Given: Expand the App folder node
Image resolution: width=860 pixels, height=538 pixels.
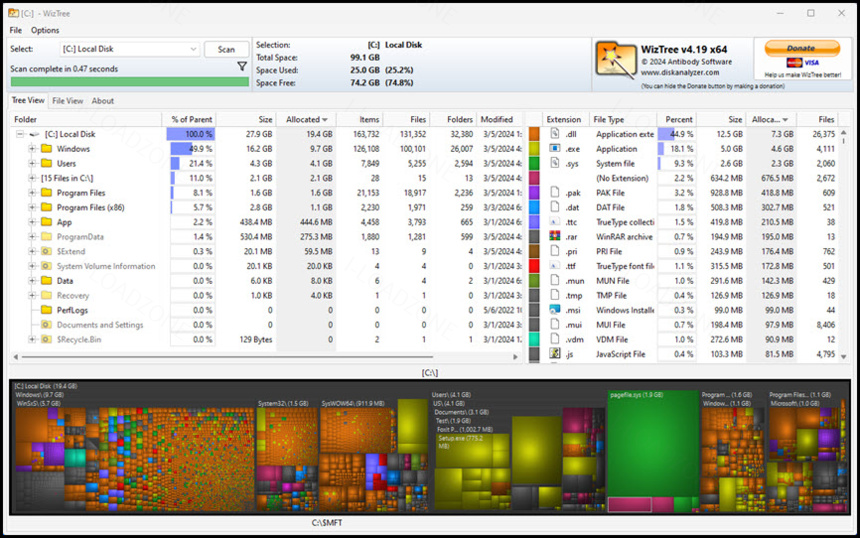Looking at the screenshot, I should tap(32, 222).
